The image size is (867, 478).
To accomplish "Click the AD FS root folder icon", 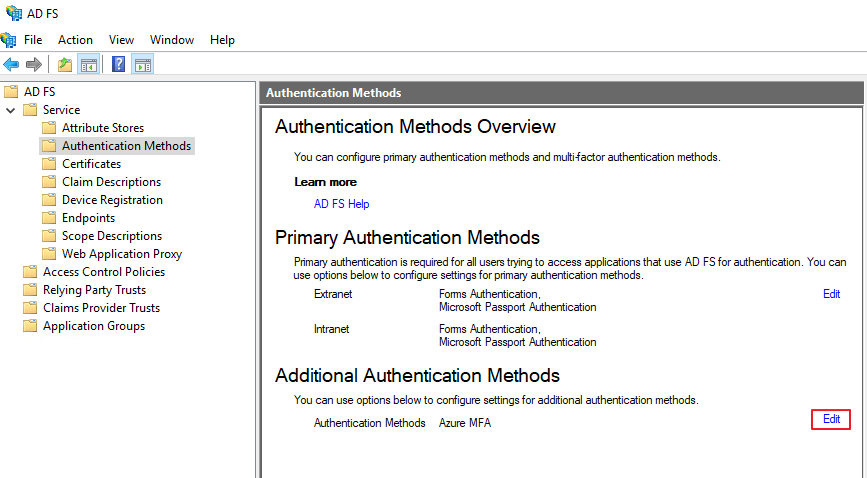I will tap(11, 91).
